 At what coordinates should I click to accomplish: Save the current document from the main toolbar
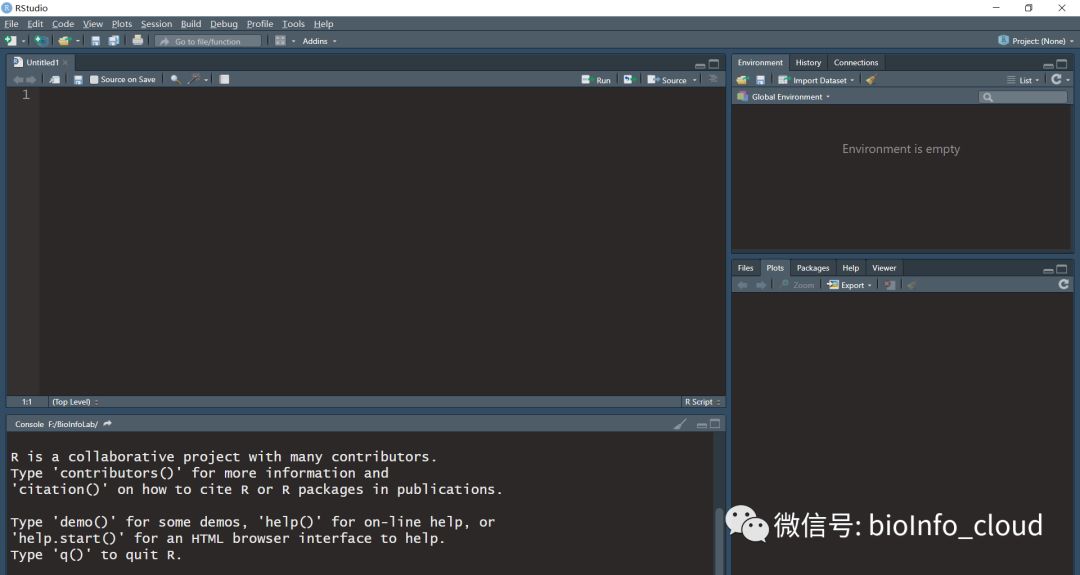(x=96, y=41)
